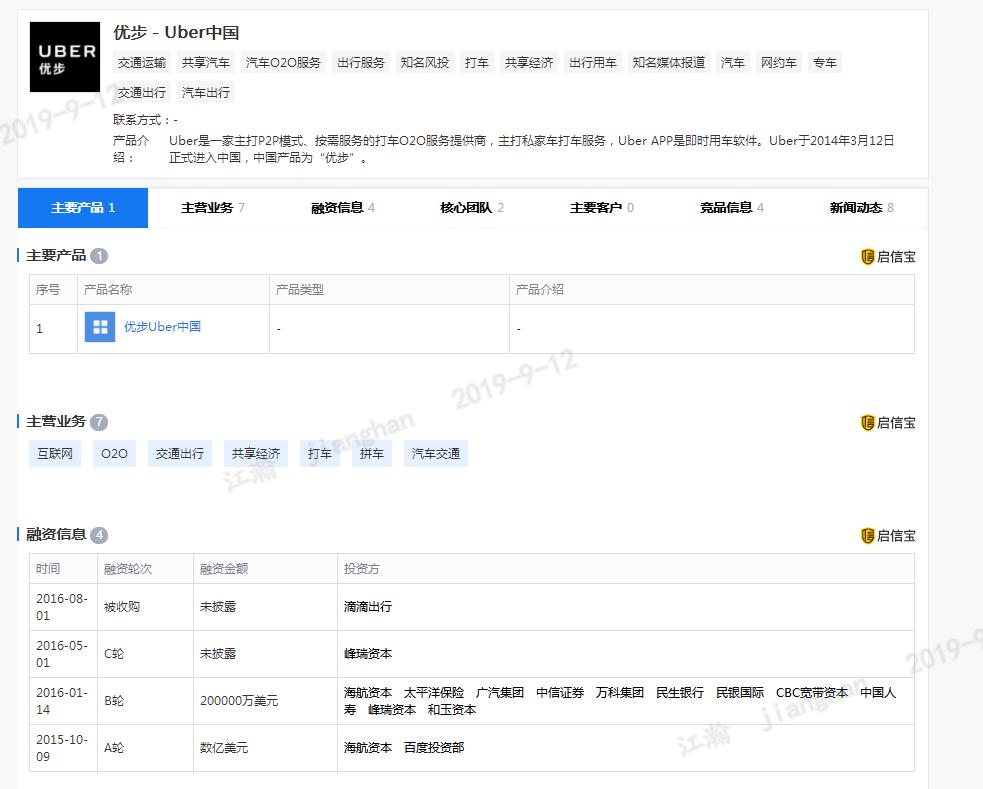Click the 启信宝 shield icon beside 主要产品

click(868, 256)
